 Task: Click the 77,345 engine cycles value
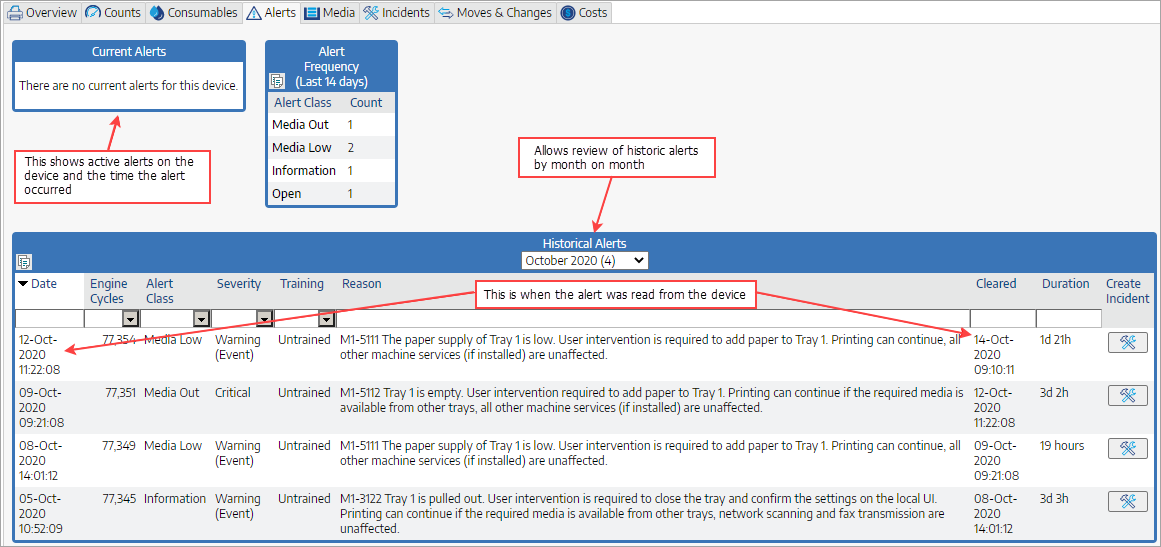[118, 499]
